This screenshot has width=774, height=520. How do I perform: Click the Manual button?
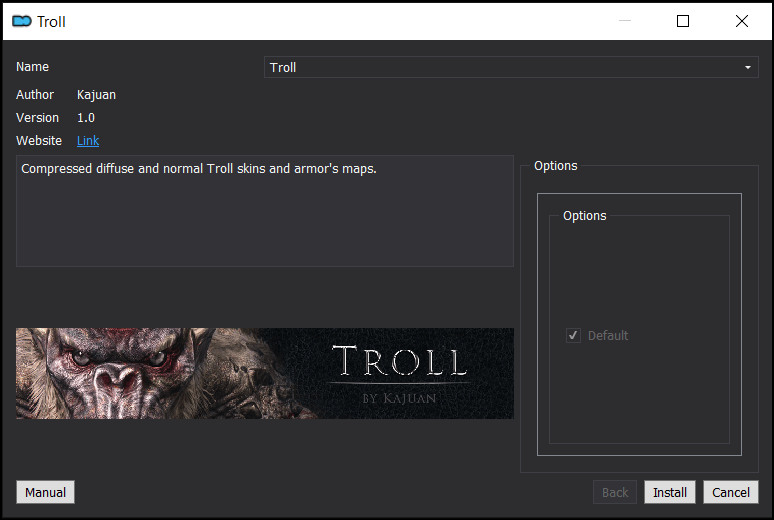45,492
